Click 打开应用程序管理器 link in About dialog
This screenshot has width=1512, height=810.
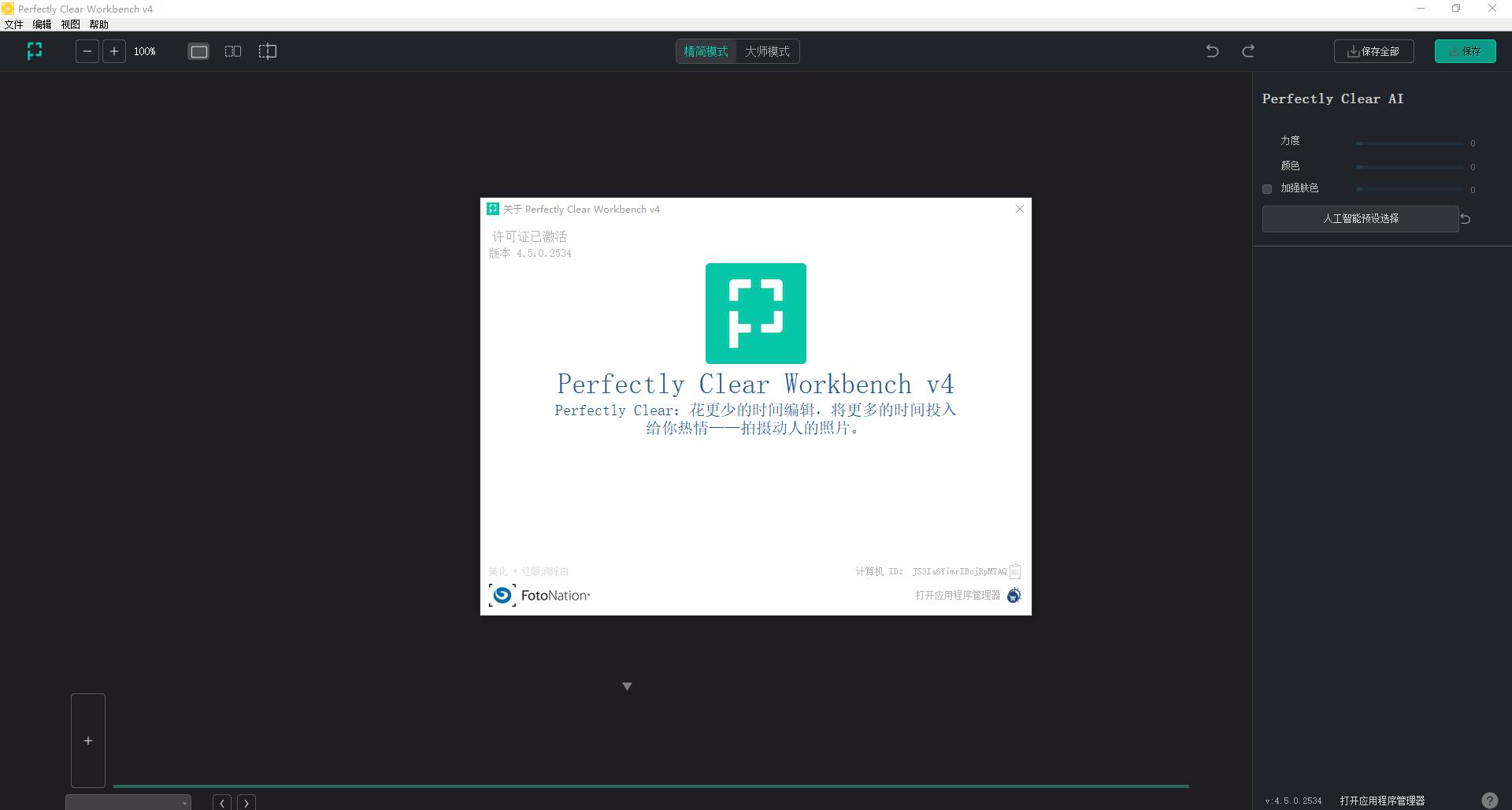tap(958, 595)
